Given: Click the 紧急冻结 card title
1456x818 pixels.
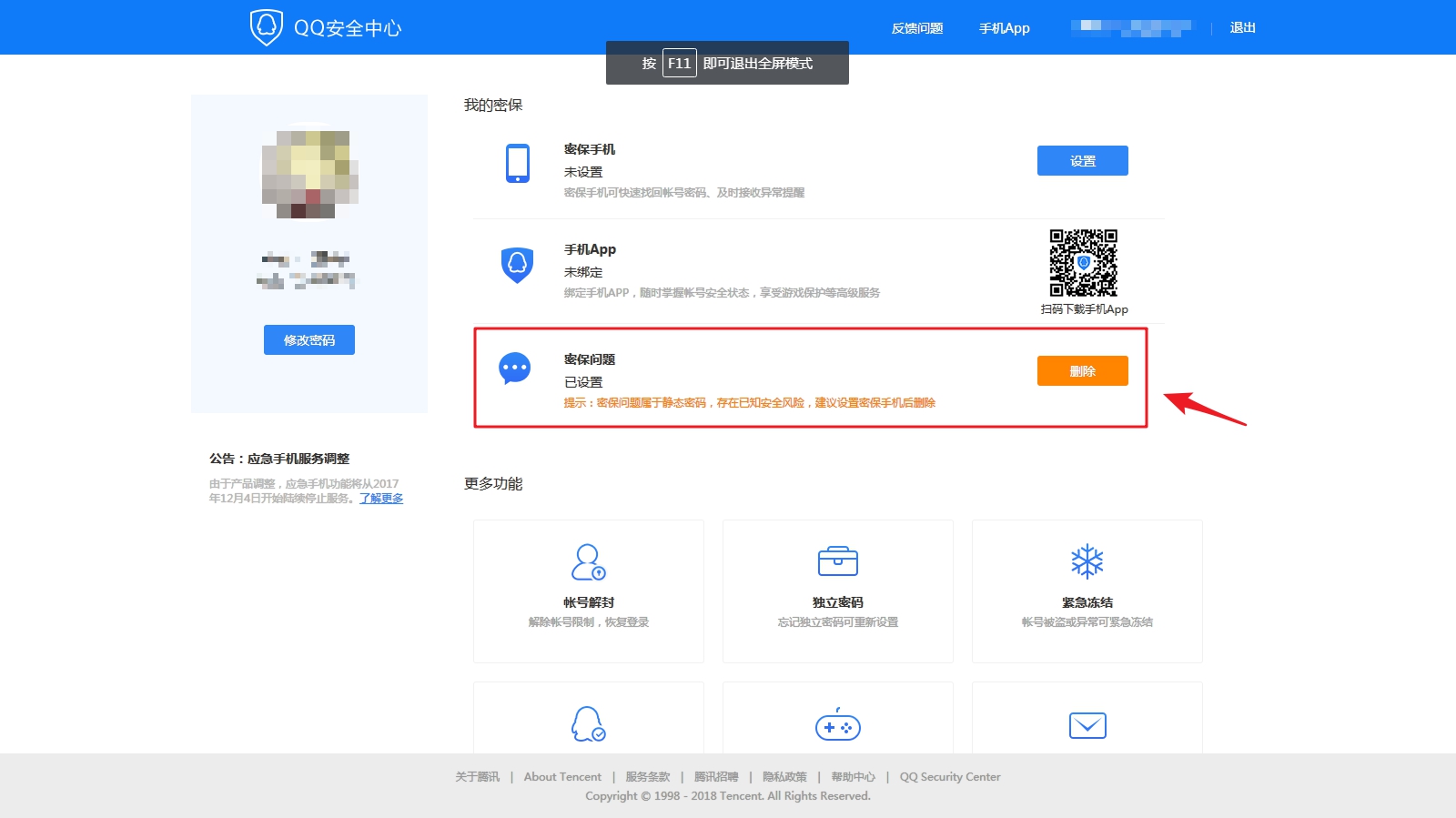Looking at the screenshot, I should coord(1087,602).
